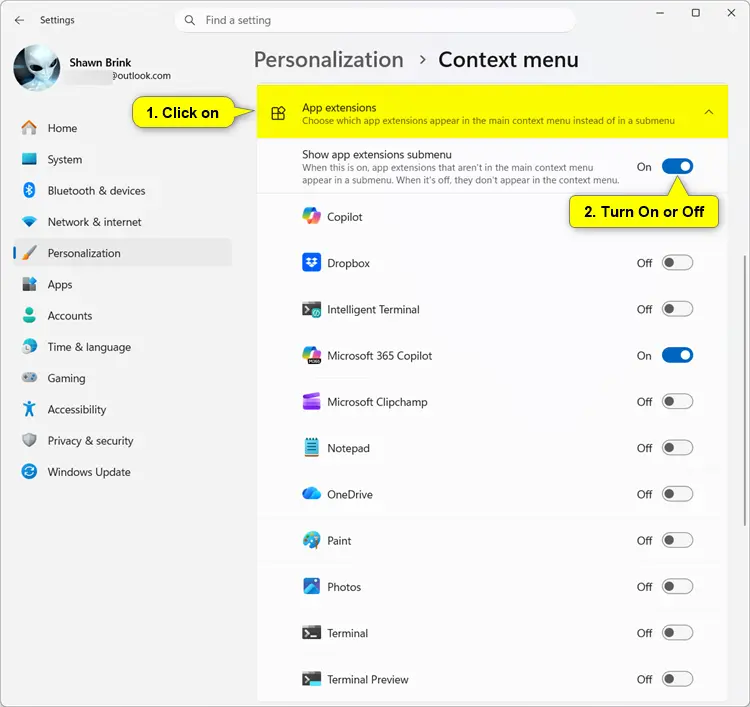Click the Windows Update sync icon

pyautogui.click(x=29, y=472)
